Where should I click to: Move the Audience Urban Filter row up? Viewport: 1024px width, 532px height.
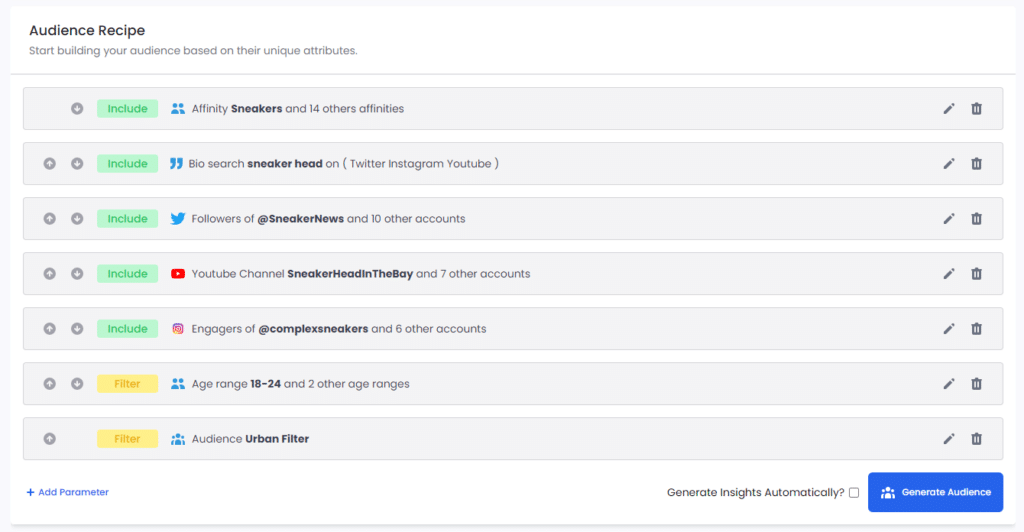pyautogui.click(x=50, y=439)
